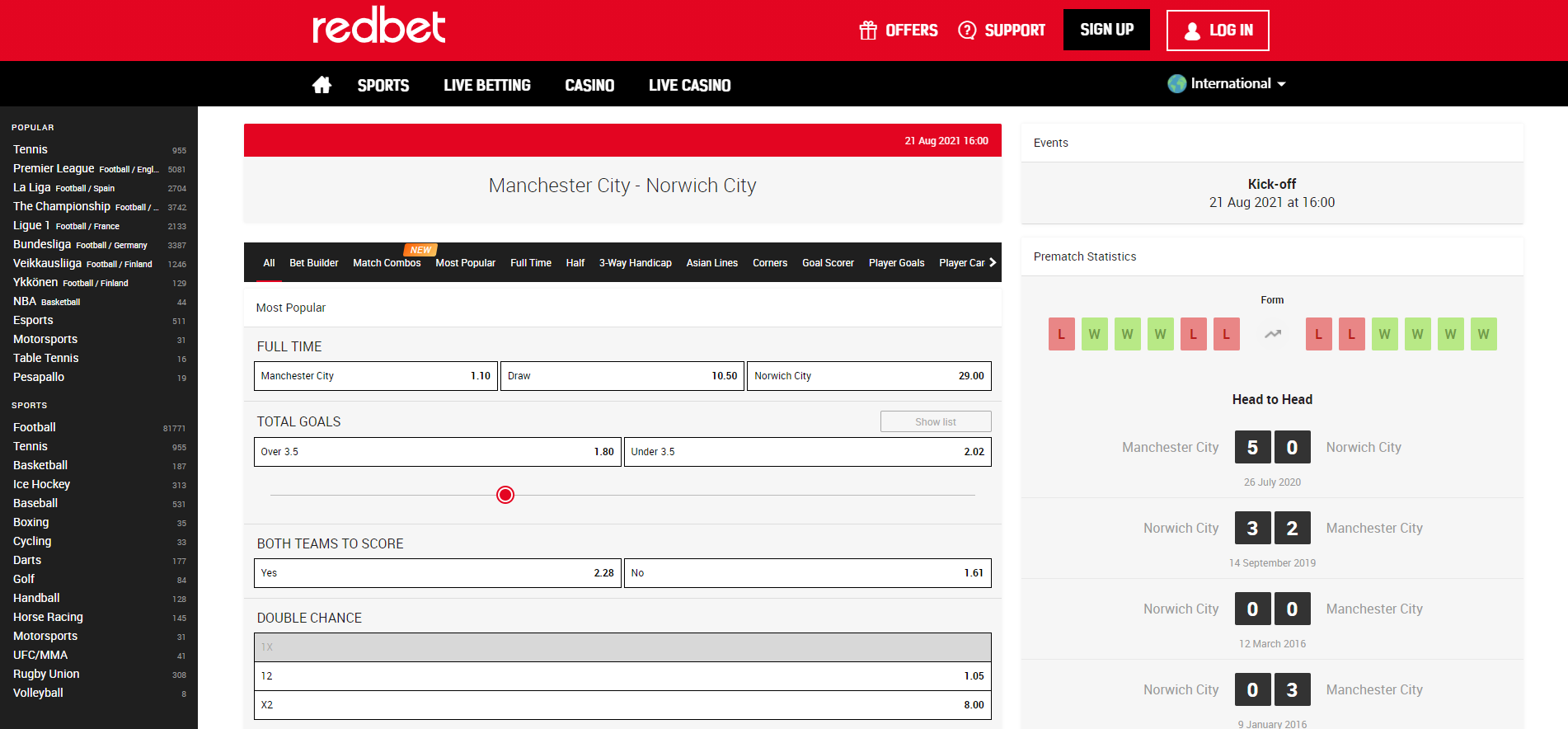Viewport: 1568px width, 729px height.
Task: Switch to Full Time tab
Action: pos(531,263)
